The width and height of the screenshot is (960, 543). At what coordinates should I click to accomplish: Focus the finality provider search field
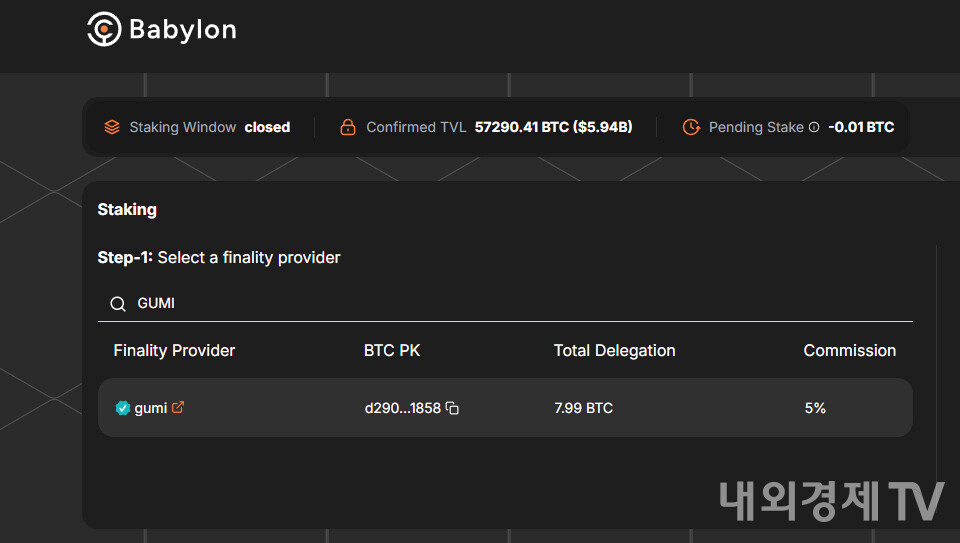coord(500,303)
